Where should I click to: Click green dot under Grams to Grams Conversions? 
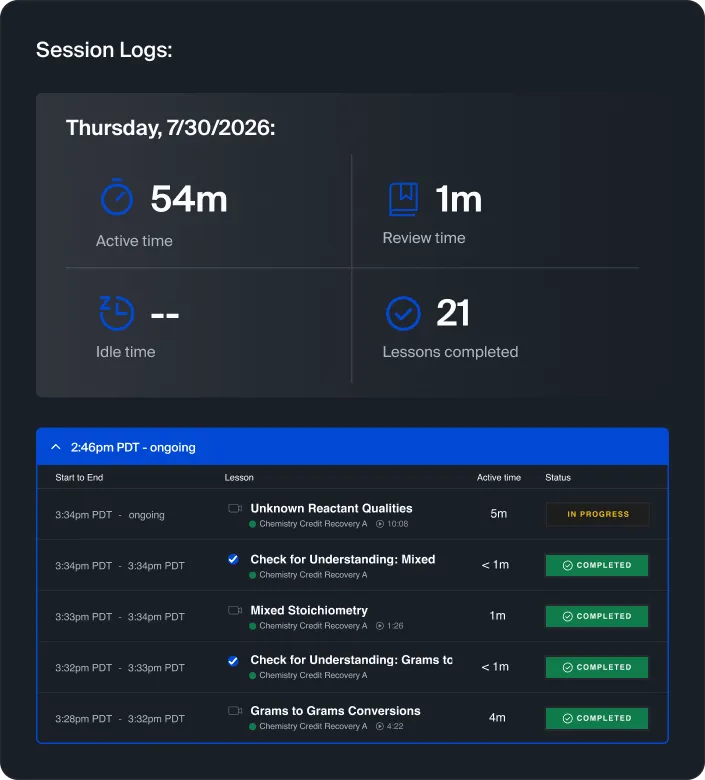pos(252,726)
